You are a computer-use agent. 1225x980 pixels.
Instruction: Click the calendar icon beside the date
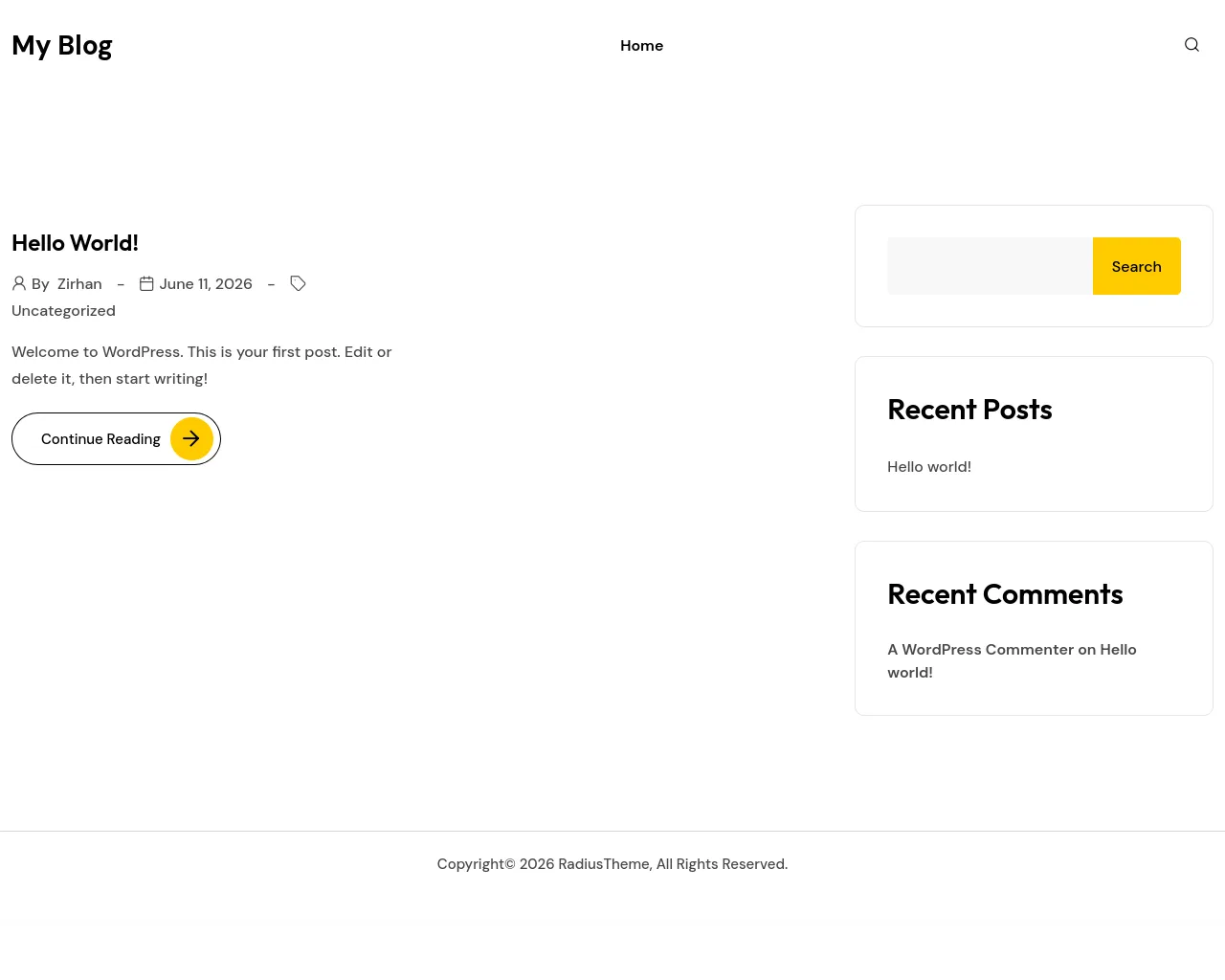point(146,283)
